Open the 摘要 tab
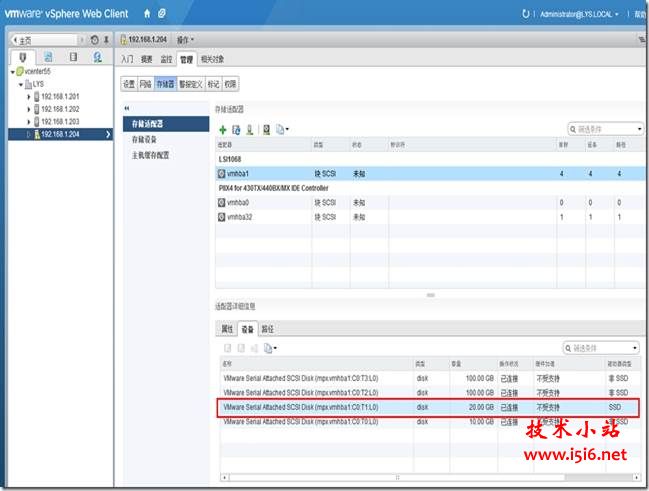Screen dimensions: 649x491 coord(147,59)
